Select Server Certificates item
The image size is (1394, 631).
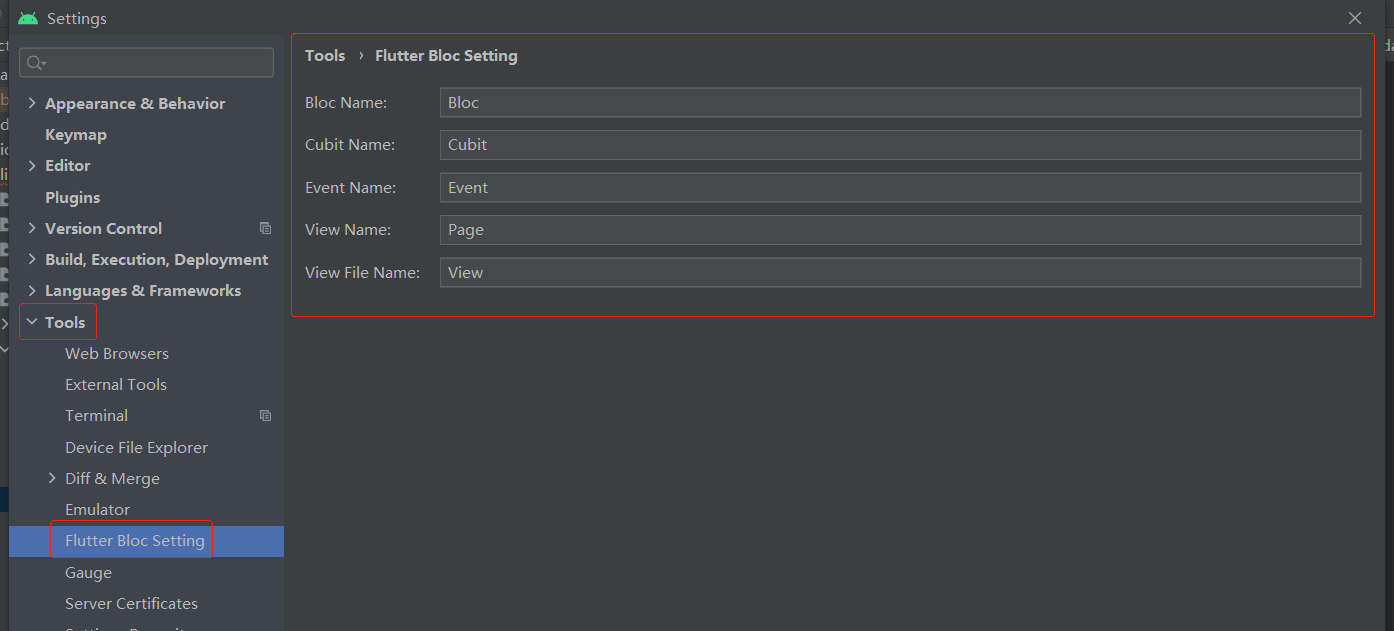(x=132, y=603)
